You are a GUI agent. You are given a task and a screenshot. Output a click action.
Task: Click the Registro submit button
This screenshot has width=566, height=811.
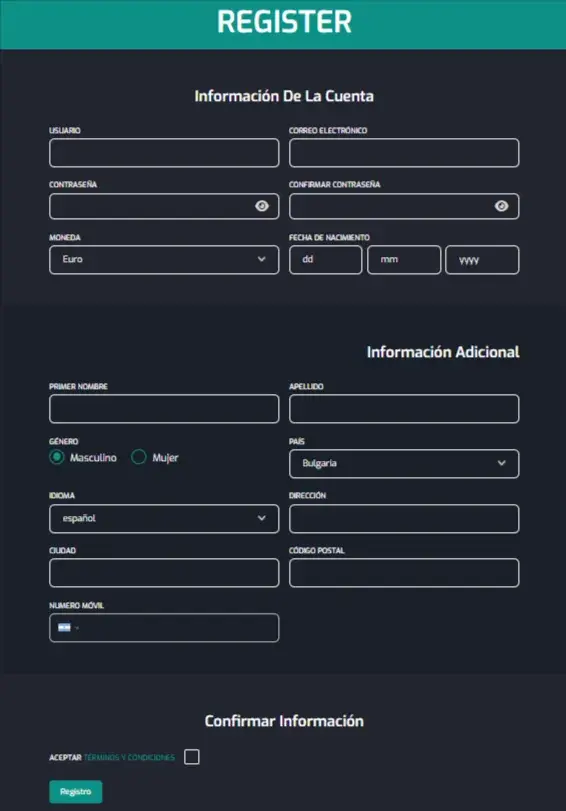76,791
